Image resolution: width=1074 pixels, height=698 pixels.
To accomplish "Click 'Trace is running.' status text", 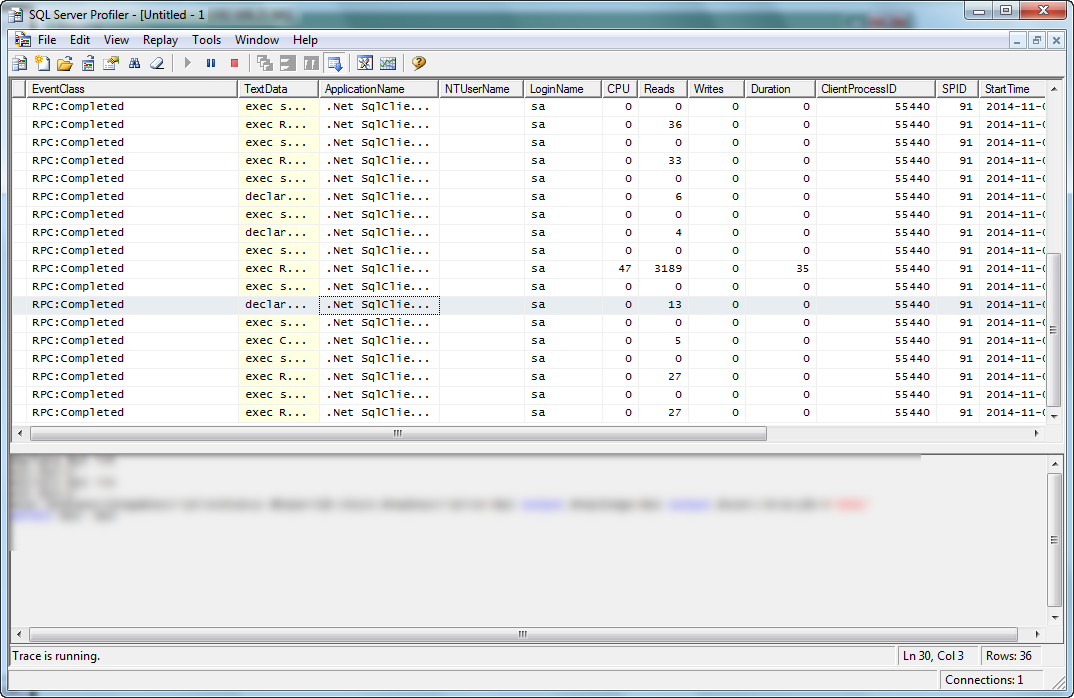I will pos(56,656).
